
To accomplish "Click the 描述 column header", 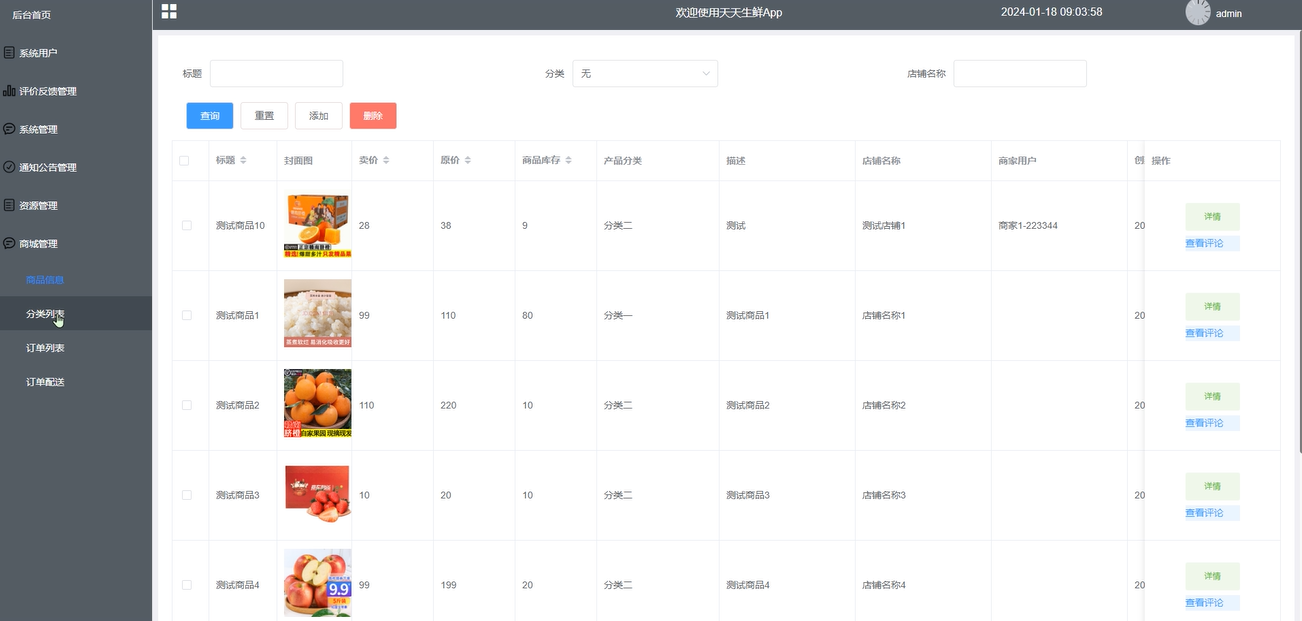I will [x=736, y=161].
